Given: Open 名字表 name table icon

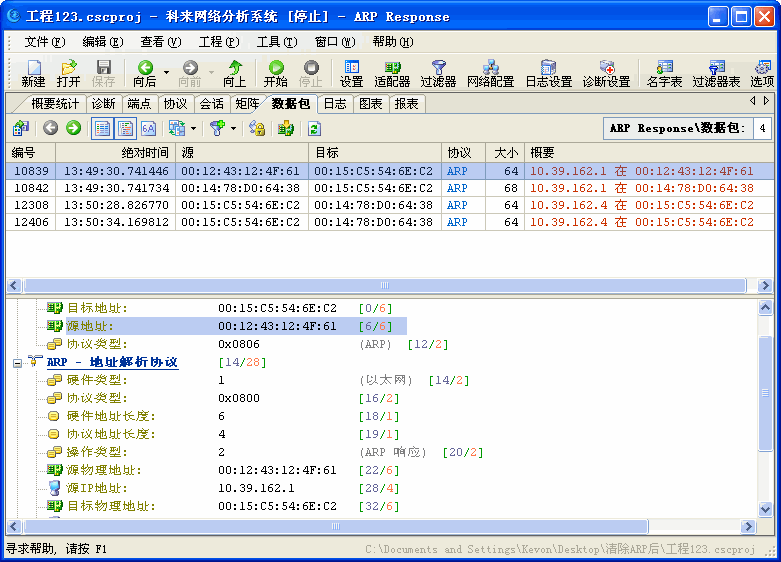Looking at the screenshot, I should (664, 73).
